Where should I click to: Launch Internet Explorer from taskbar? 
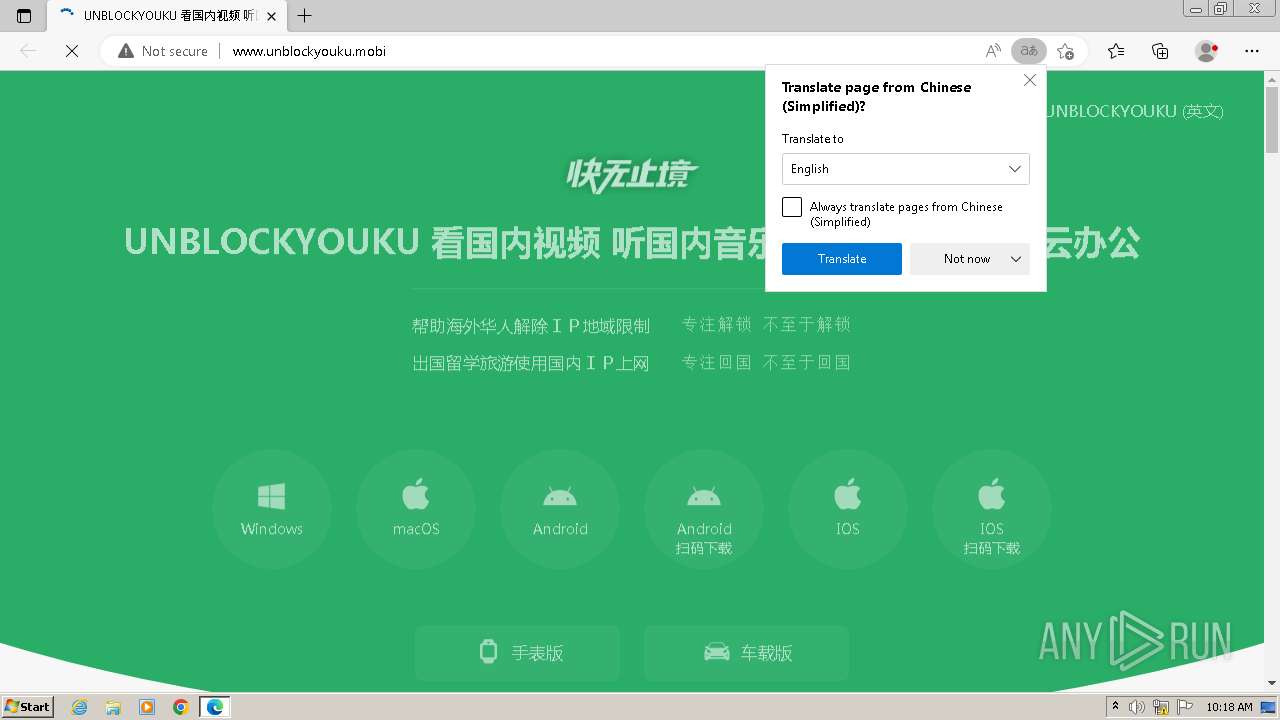79,707
